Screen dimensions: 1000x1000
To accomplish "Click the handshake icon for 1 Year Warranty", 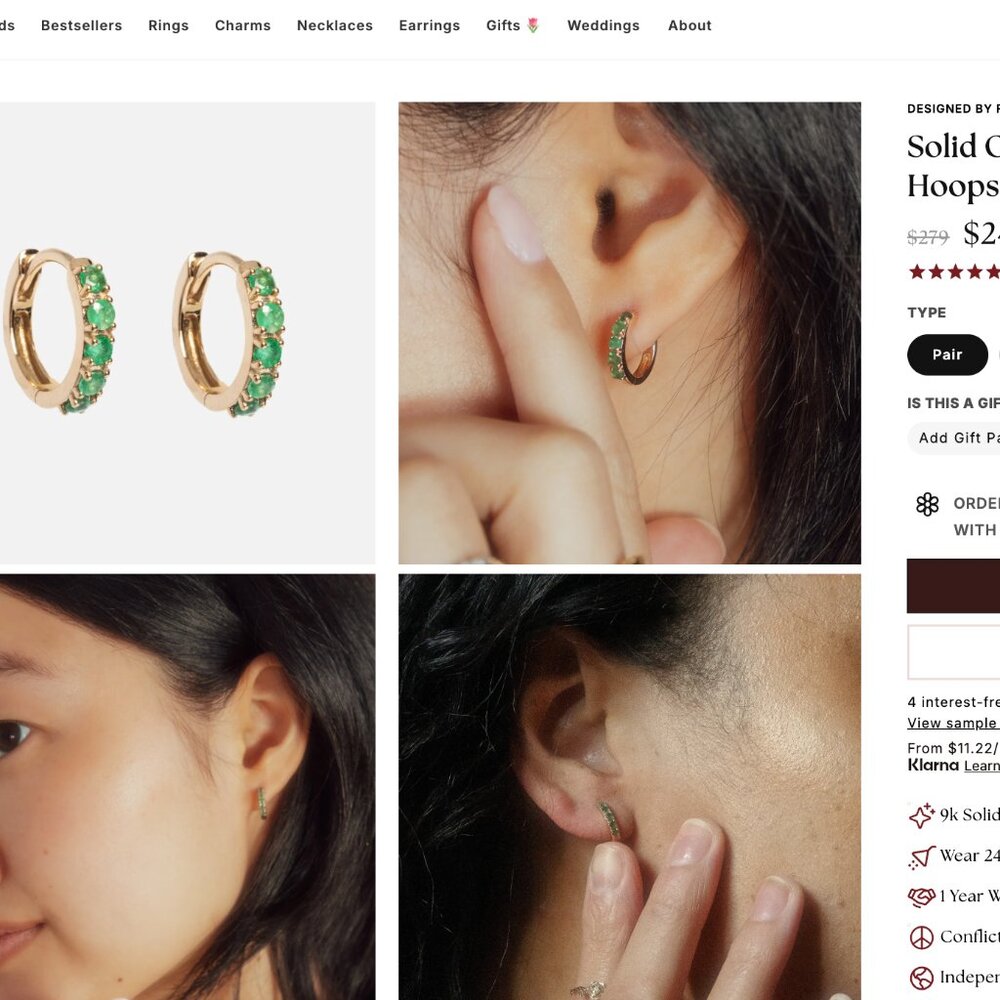I will point(920,896).
